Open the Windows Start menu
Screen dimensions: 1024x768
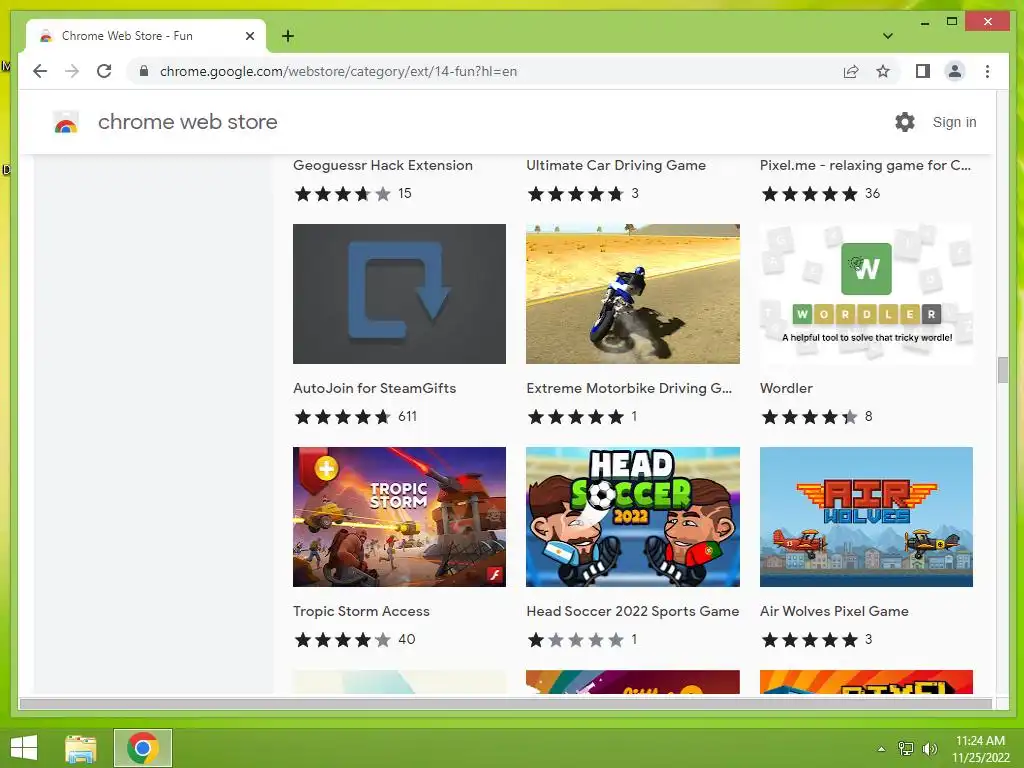pos(24,748)
